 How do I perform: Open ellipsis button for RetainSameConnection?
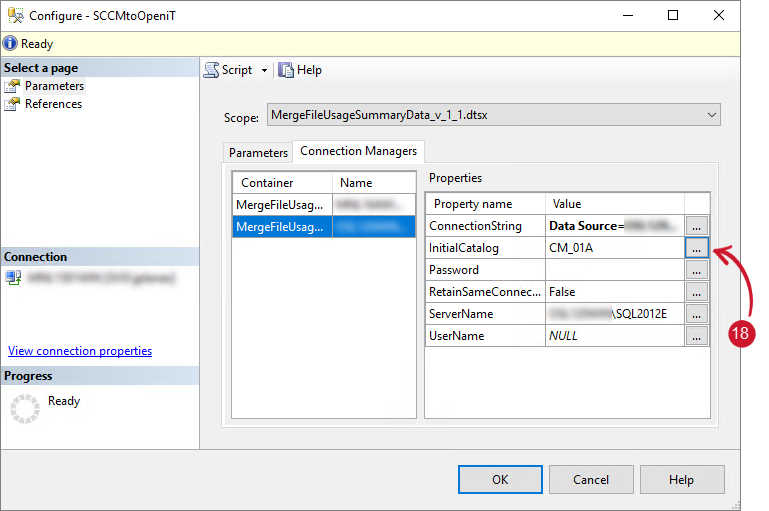pos(696,292)
